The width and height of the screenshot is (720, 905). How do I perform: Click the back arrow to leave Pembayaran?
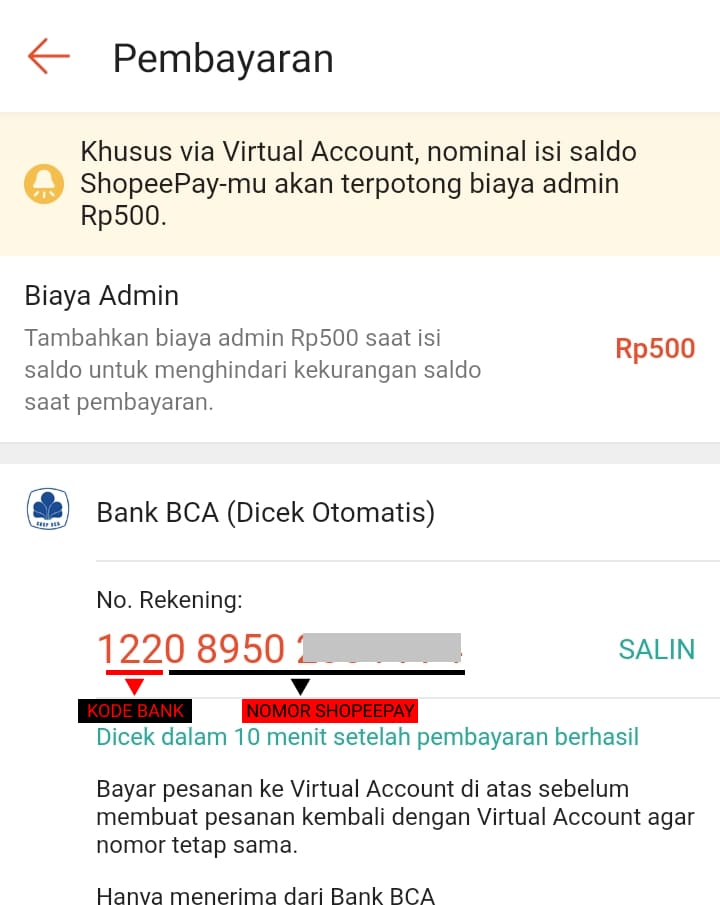(x=44, y=58)
